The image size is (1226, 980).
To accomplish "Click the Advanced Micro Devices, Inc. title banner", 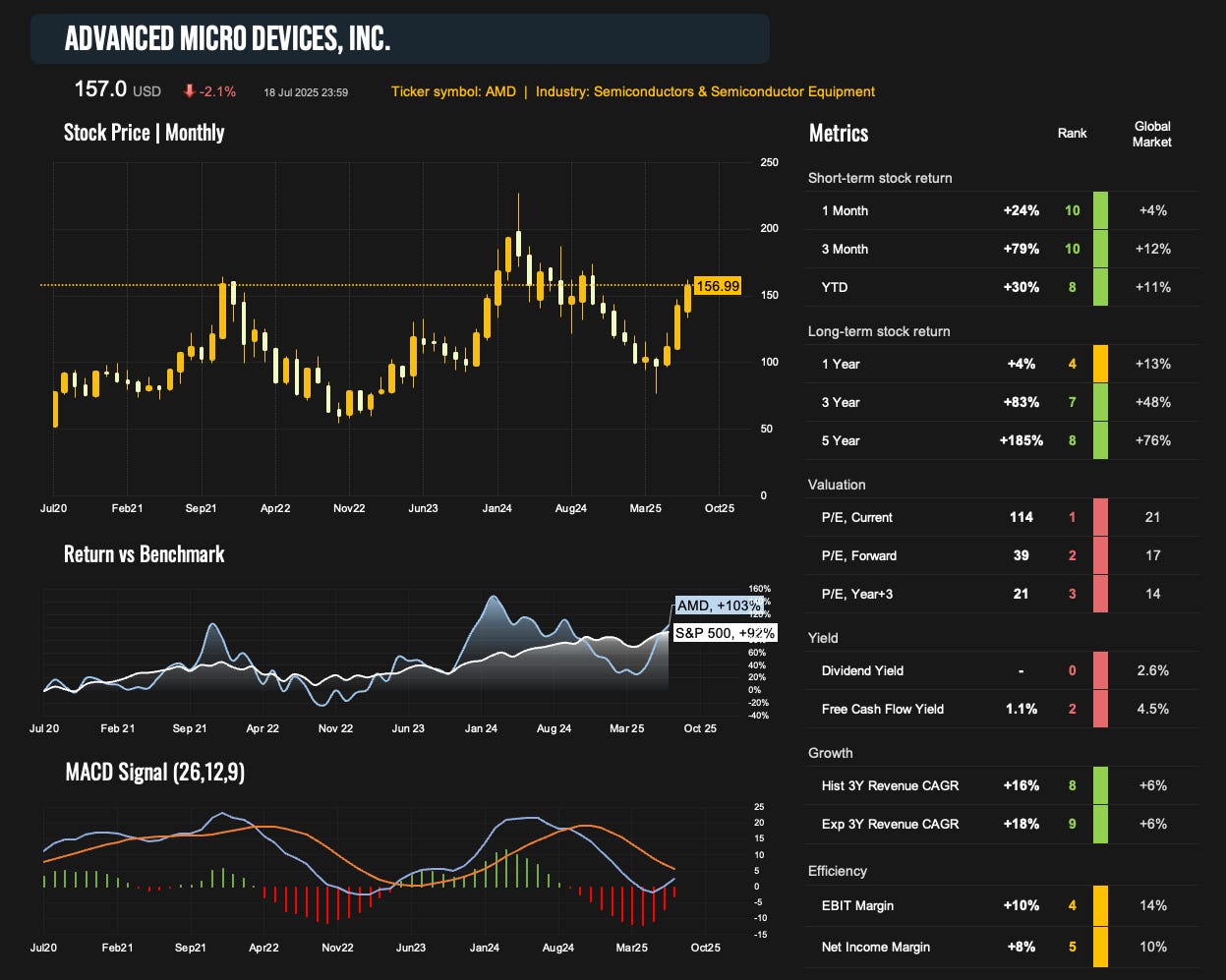I will coord(400,39).
